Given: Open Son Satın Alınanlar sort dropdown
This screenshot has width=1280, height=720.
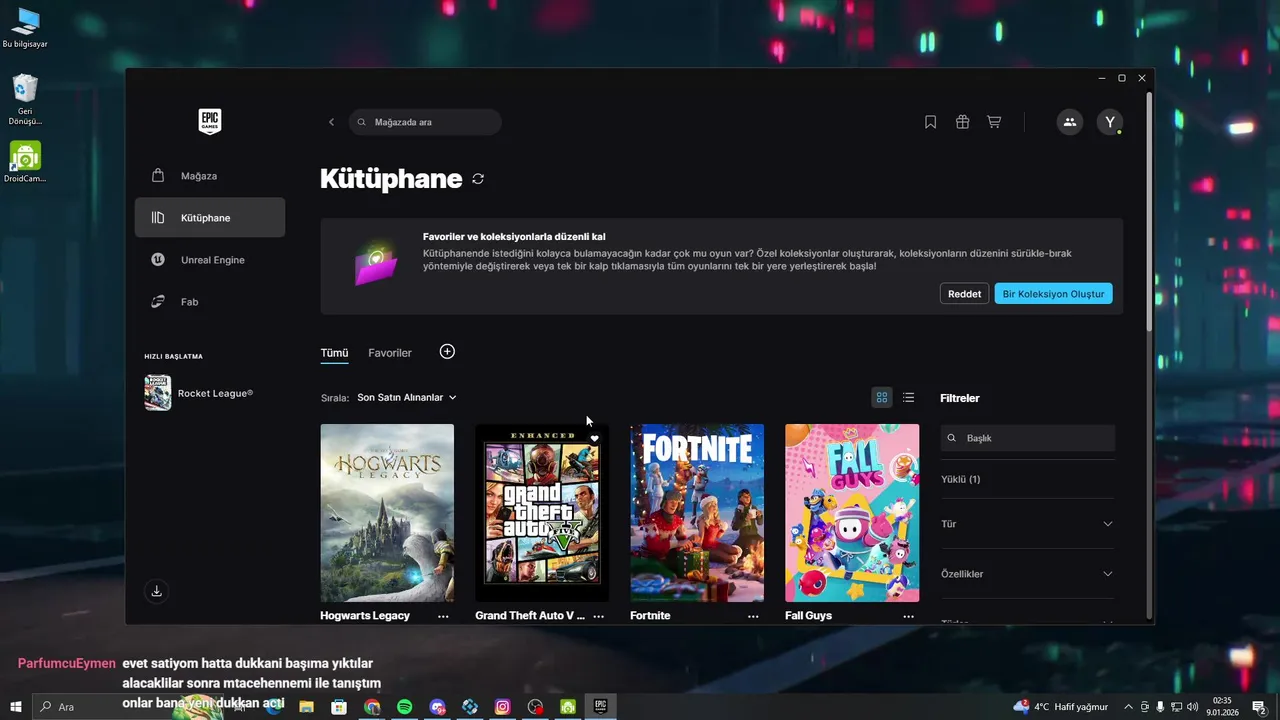Looking at the screenshot, I should coord(407,397).
